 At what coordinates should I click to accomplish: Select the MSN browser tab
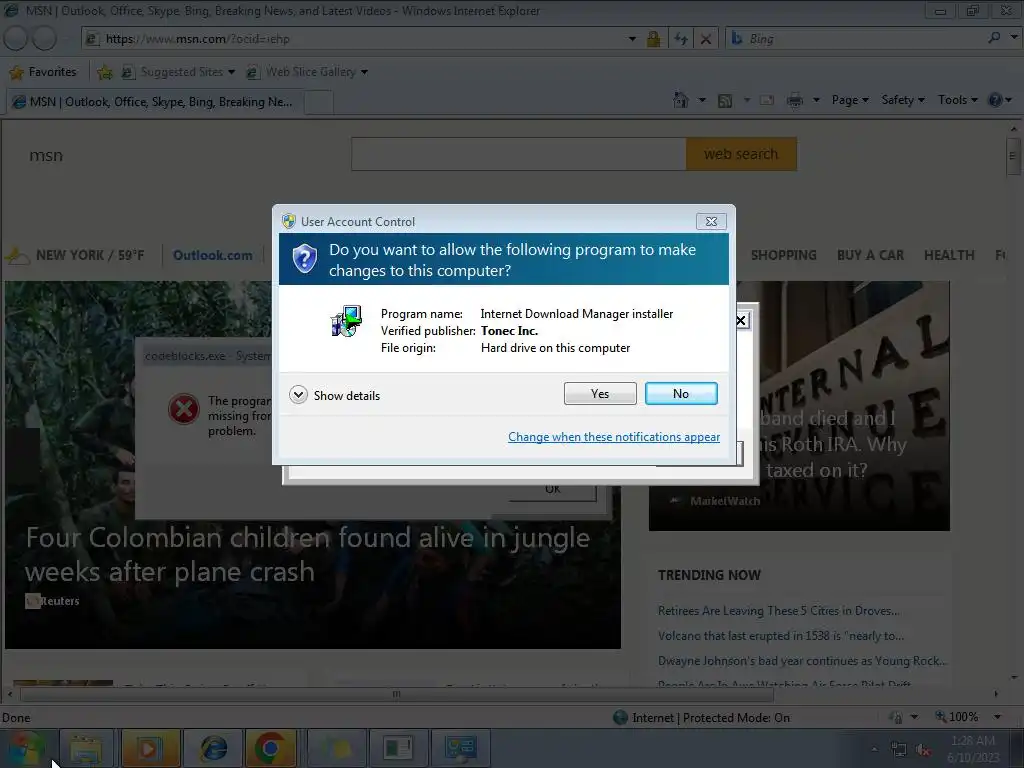(x=154, y=102)
